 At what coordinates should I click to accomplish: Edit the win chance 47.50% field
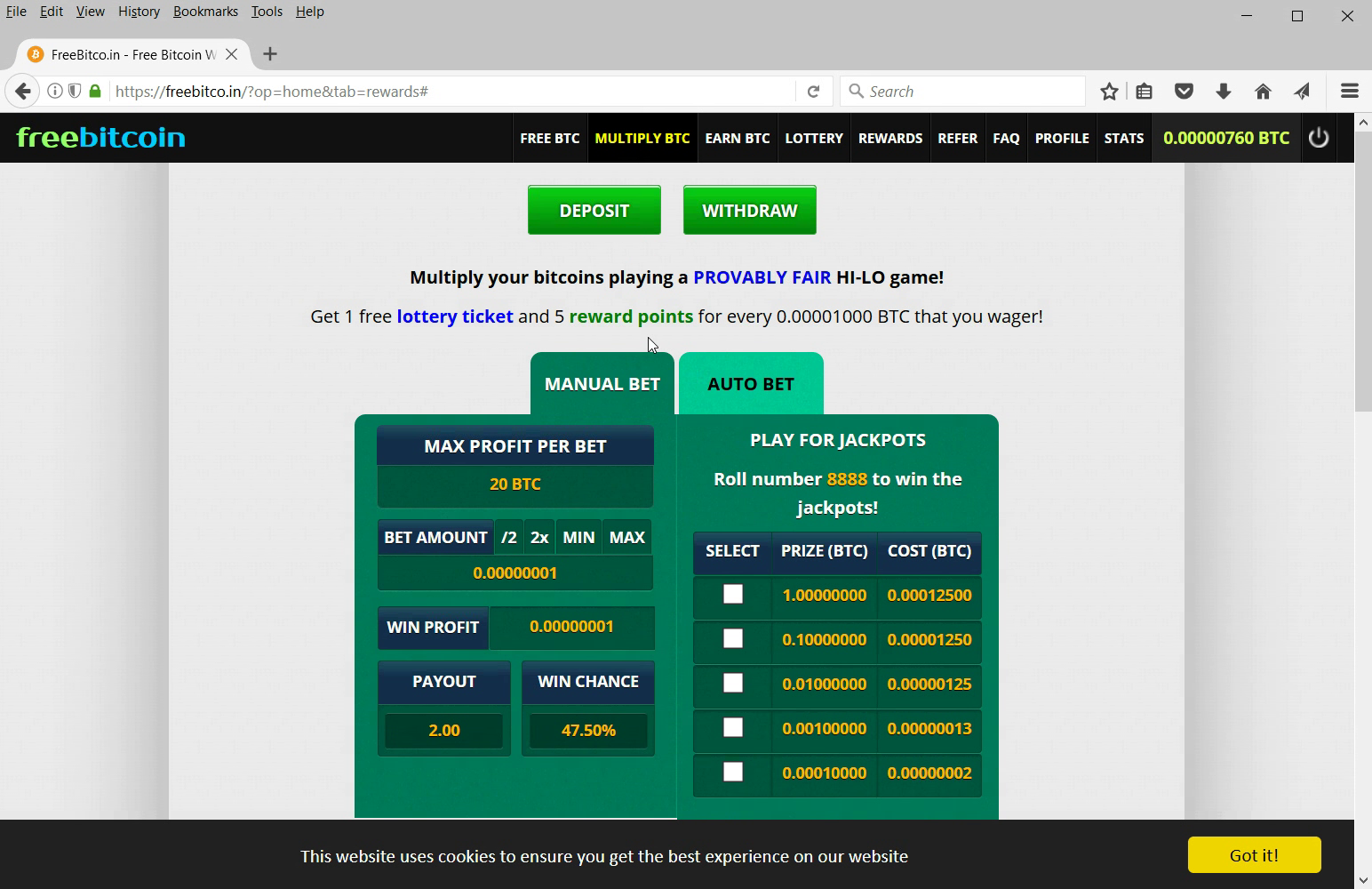[588, 731]
